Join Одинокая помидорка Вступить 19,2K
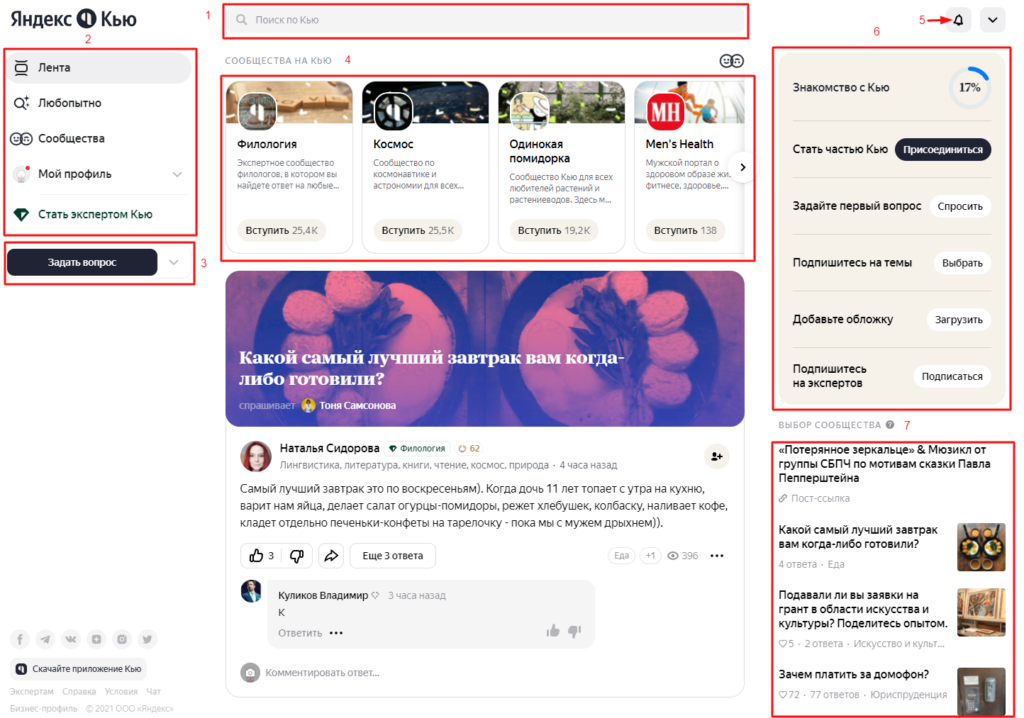Image resolution: width=1024 pixels, height=718 pixels. coord(554,231)
